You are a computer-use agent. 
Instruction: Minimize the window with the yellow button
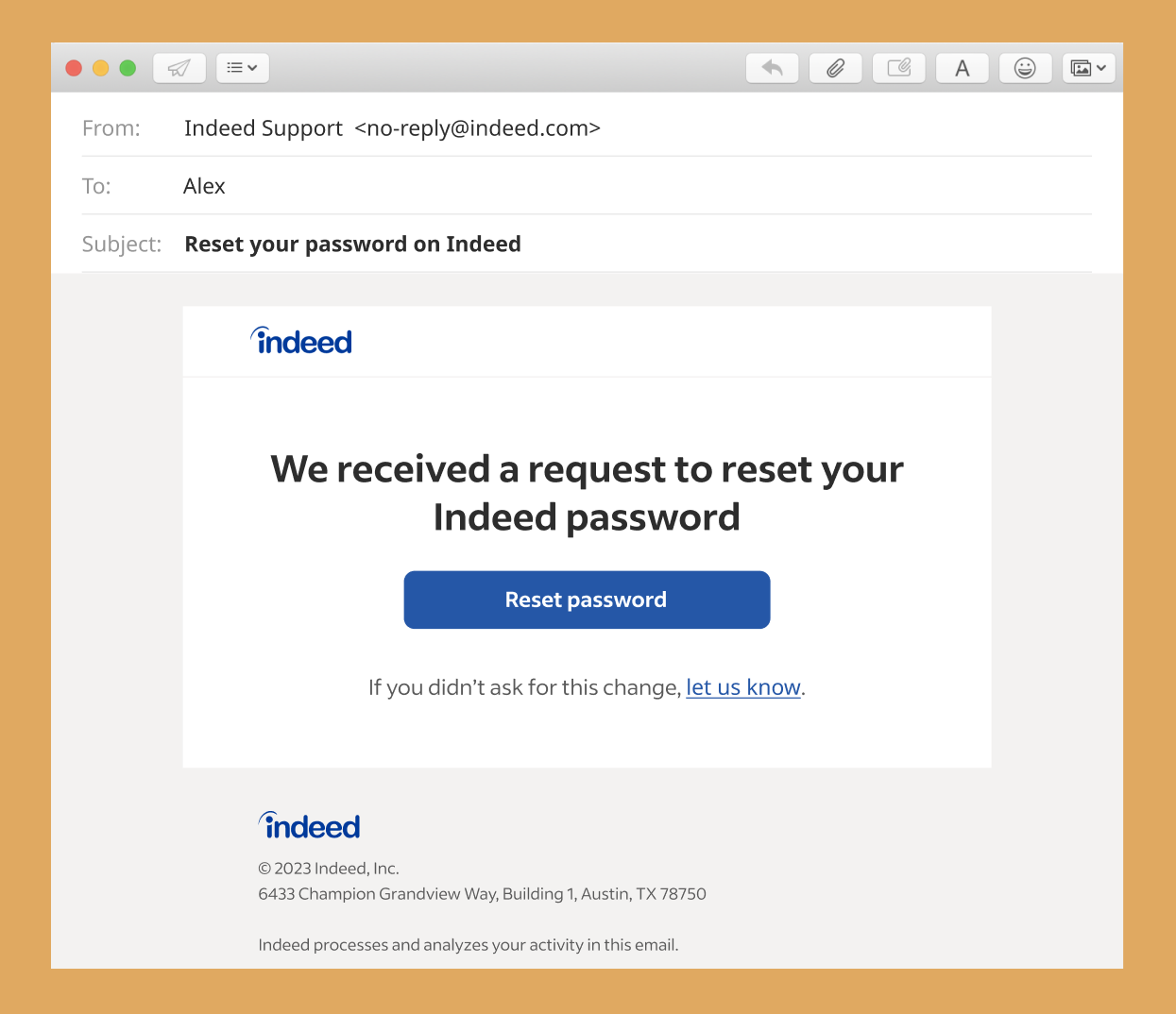pyautogui.click(x=100, y=68)
